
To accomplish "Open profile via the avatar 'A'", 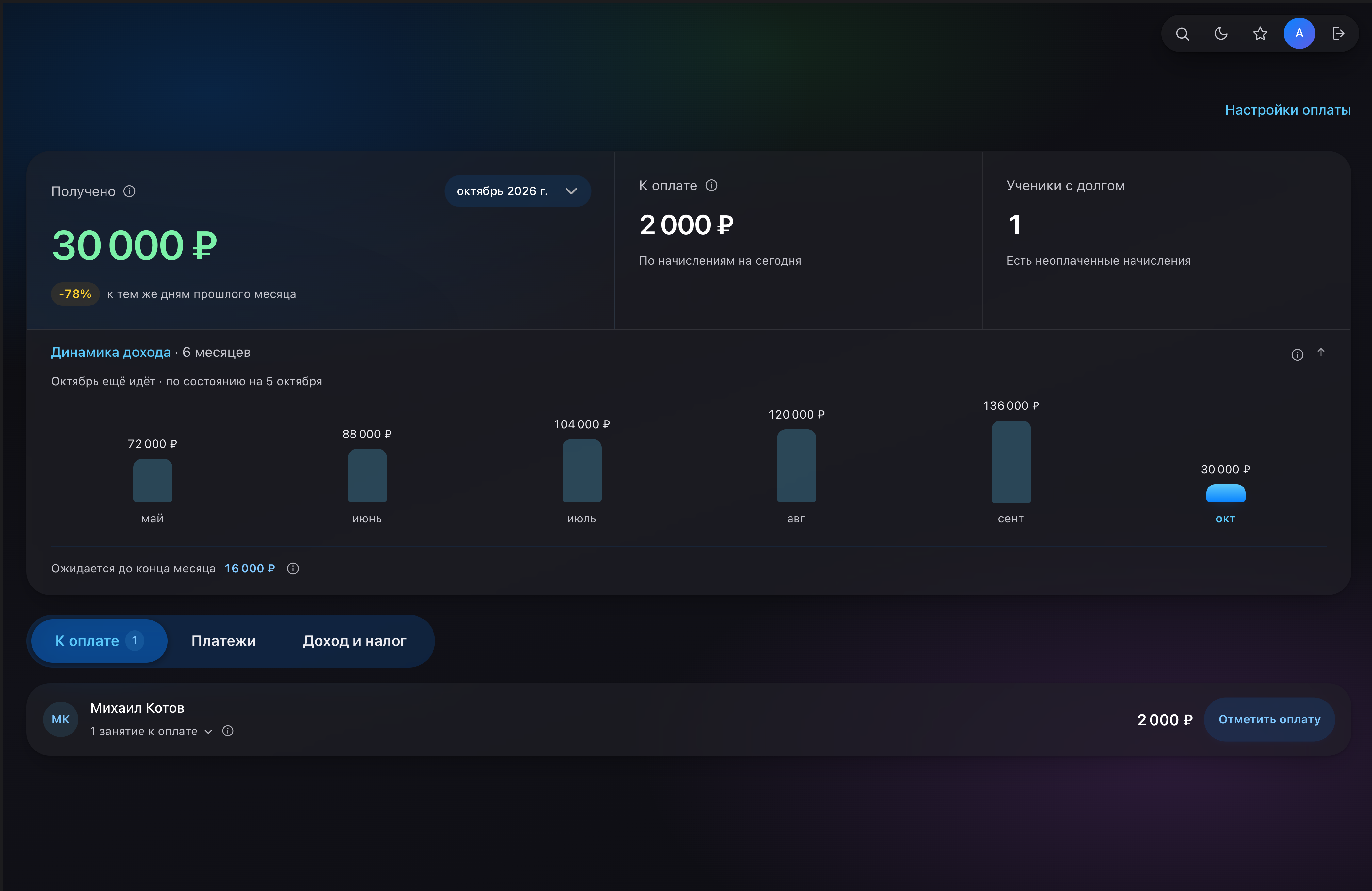I will tap(1299, 33).
